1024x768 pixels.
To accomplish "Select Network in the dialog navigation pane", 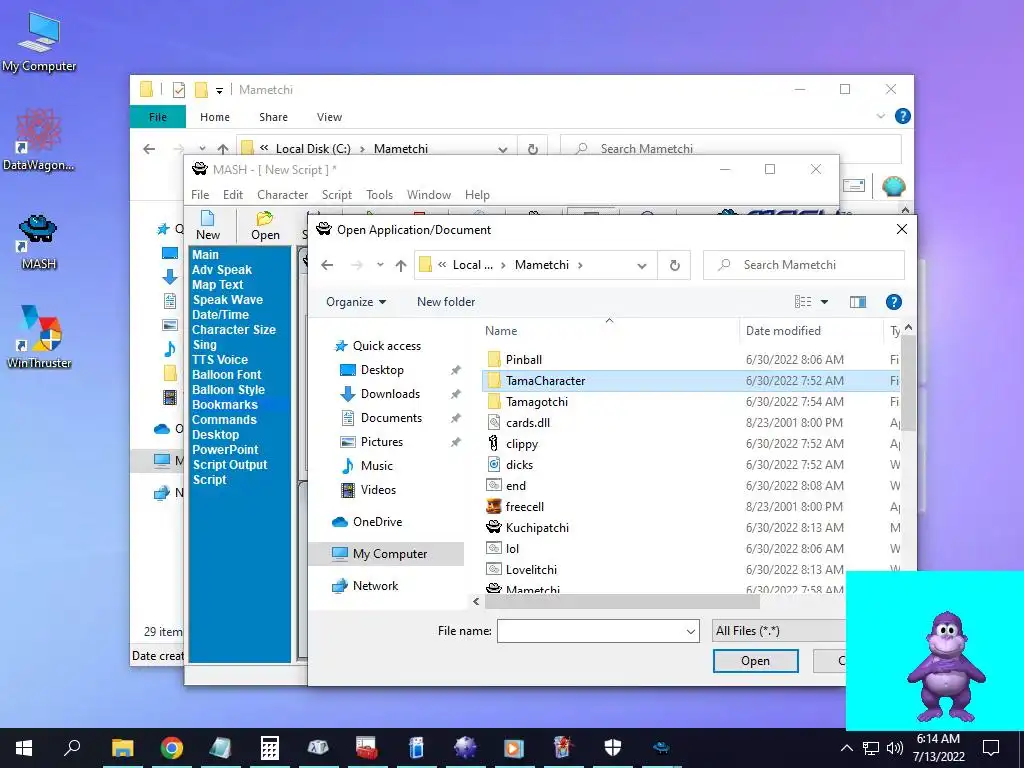I will 375,586.
